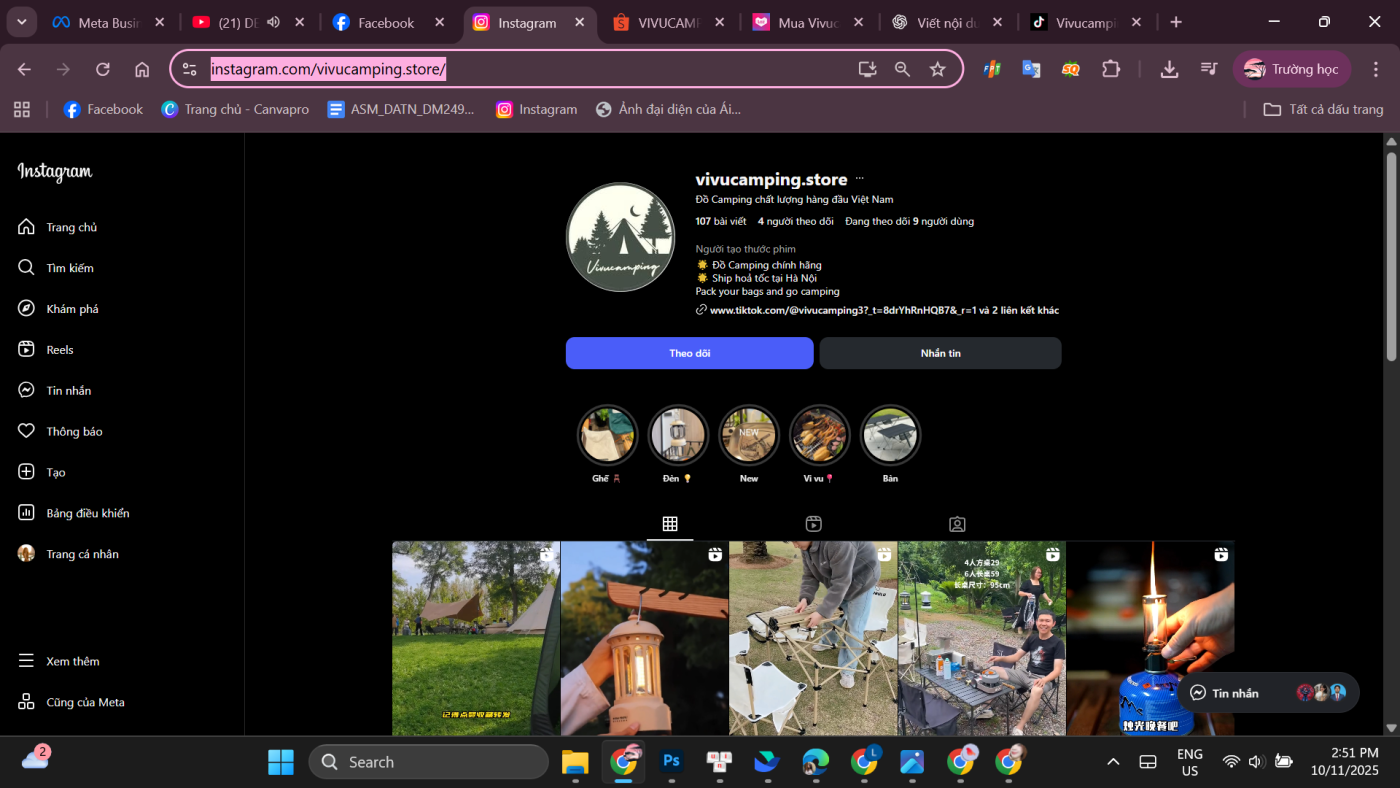The width and height of the screenshot is (1400, 788).
Task: Open Cũng của Meta menu
Action: (71, 702)
